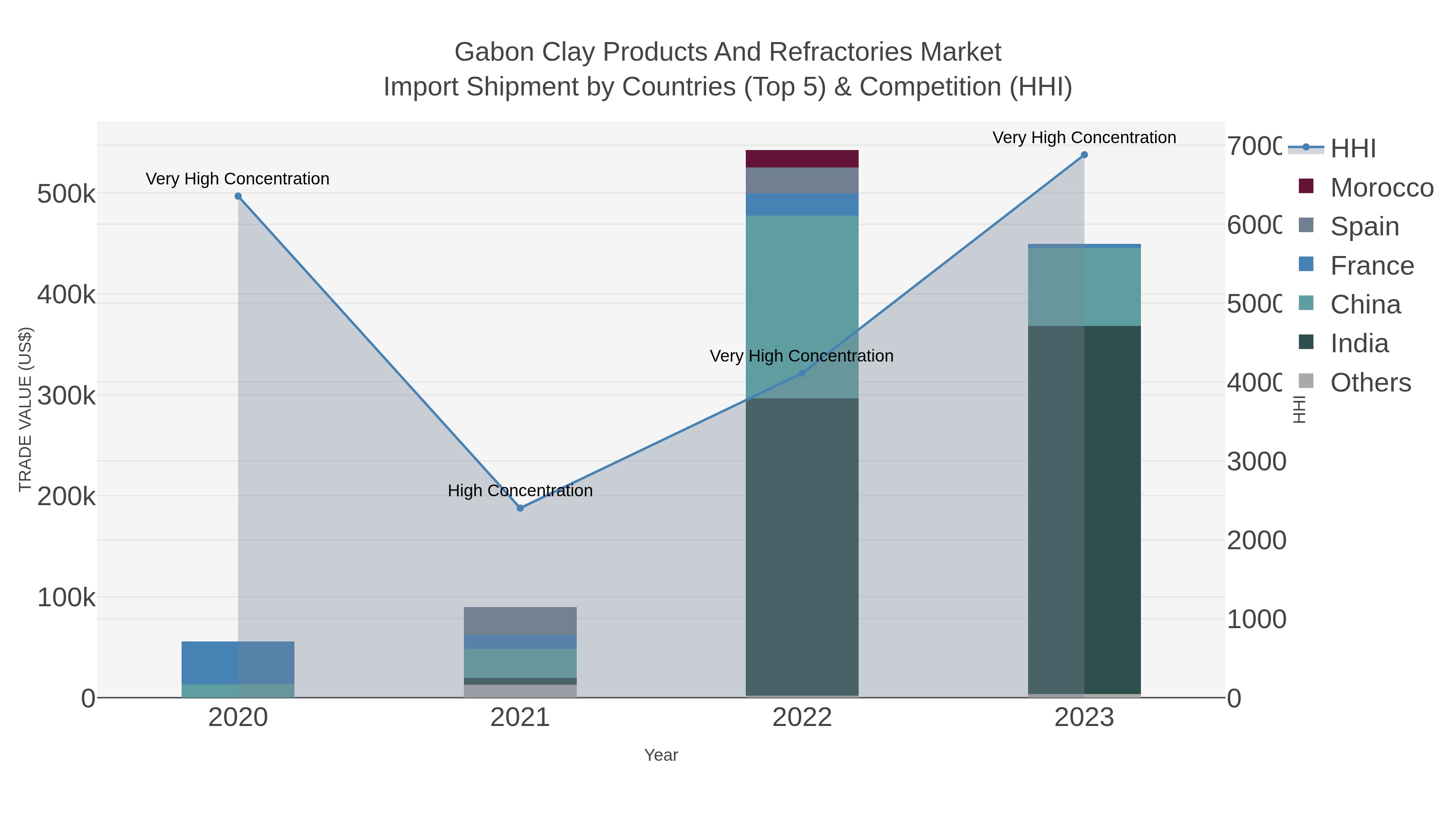This screenshot has height=819, width=1456.
Task: Click the 'Year' x-axis title
Action: click(661, 755)
